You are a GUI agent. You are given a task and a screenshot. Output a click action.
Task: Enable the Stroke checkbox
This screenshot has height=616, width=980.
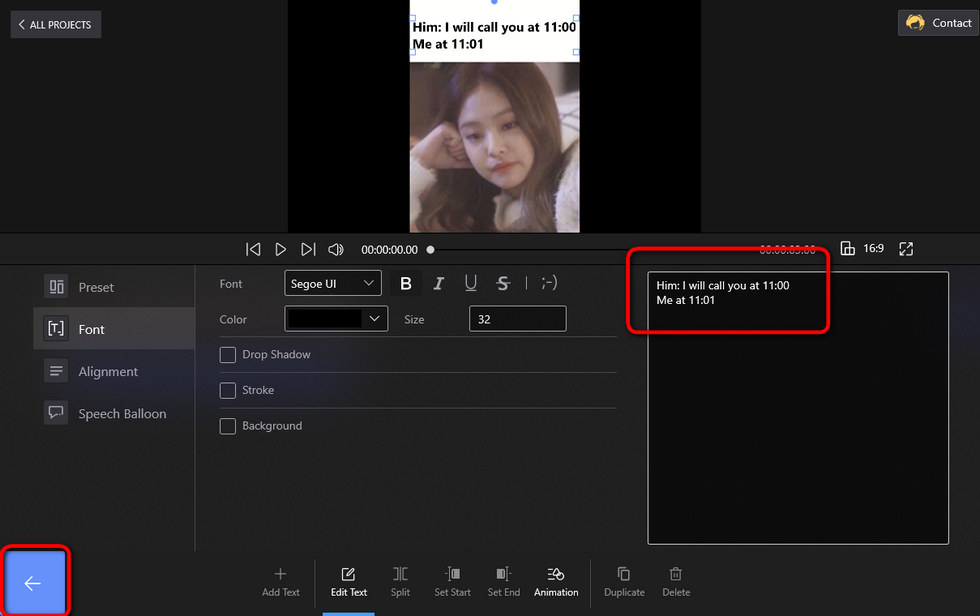[x=228, y=390]
